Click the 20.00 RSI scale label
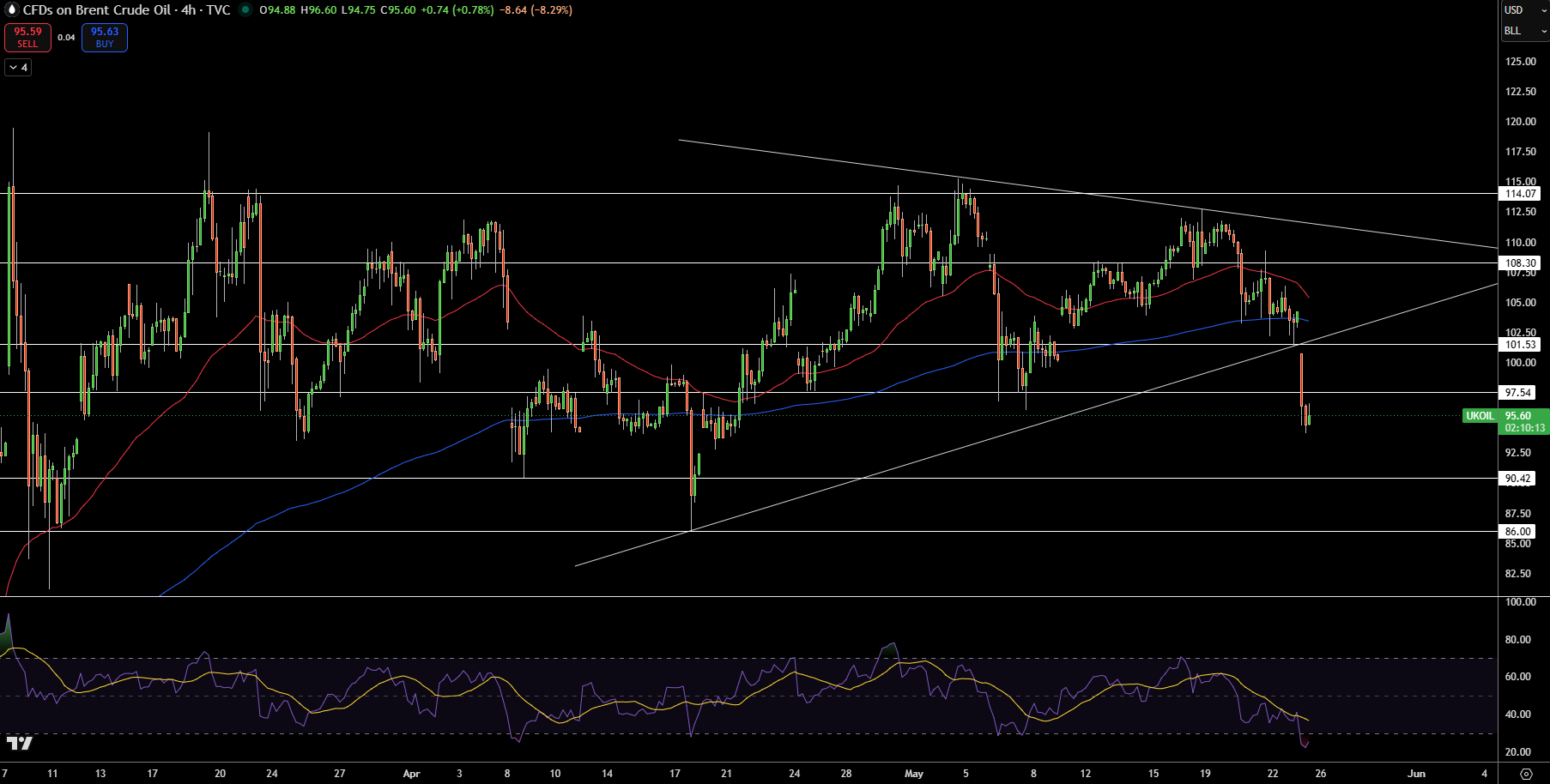 coord(1518,752)
